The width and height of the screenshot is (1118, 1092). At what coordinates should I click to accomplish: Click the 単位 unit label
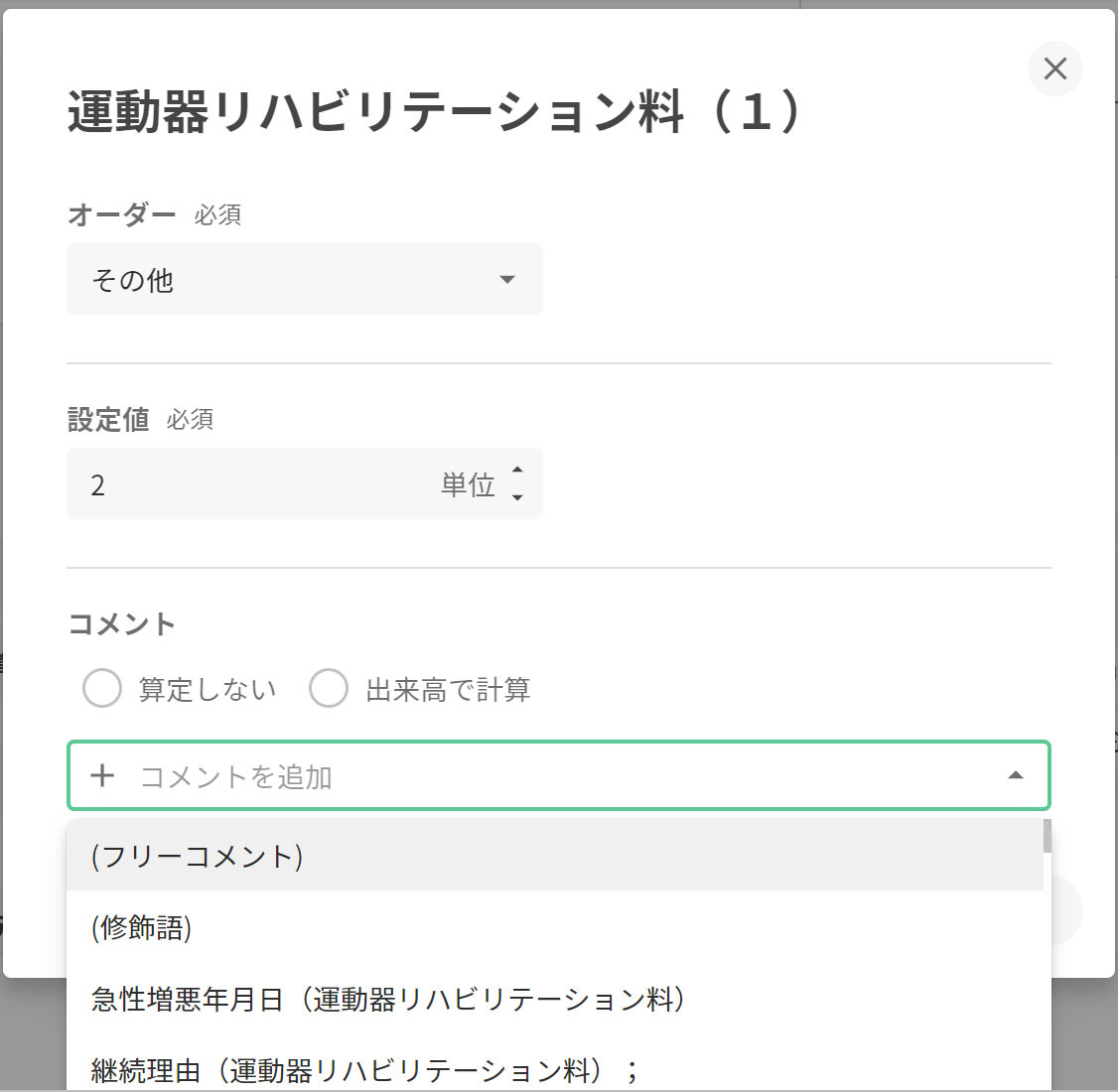coord(468,484)
